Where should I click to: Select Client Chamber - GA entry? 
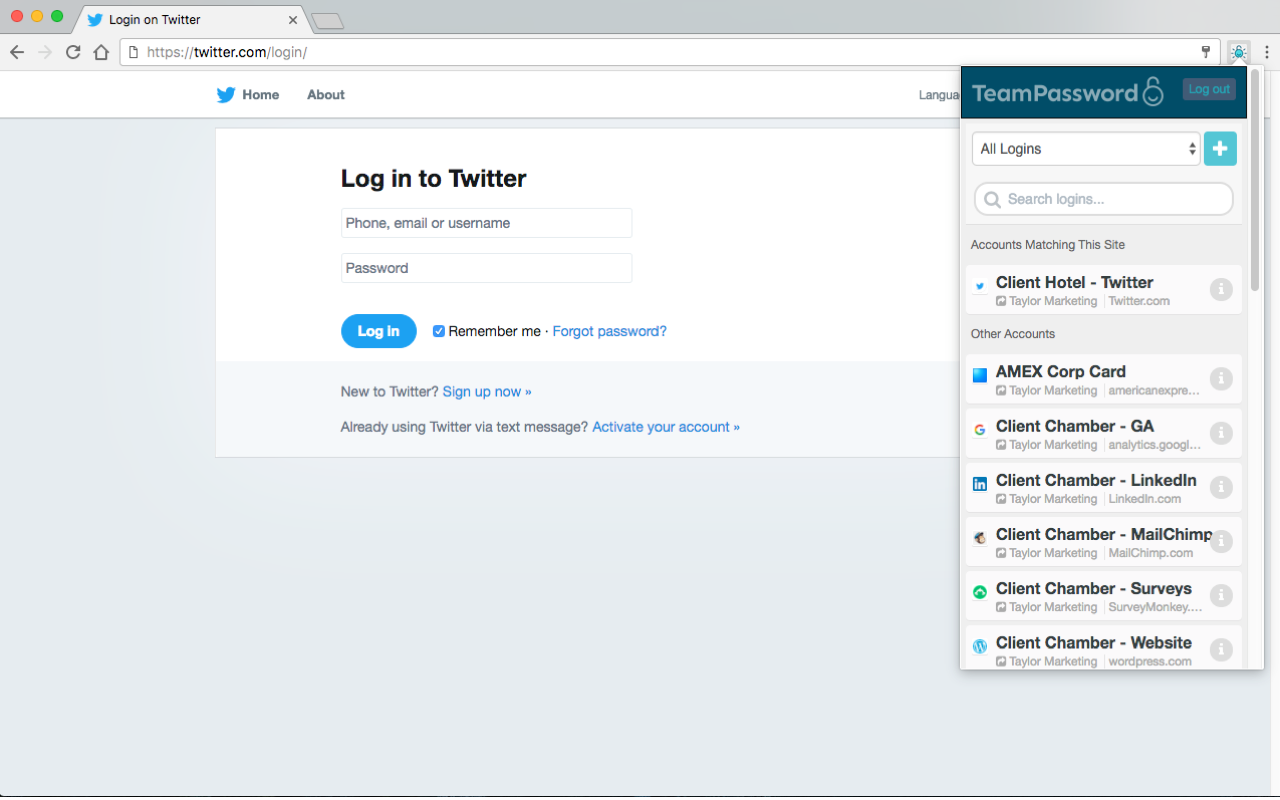pos(1104,433)
